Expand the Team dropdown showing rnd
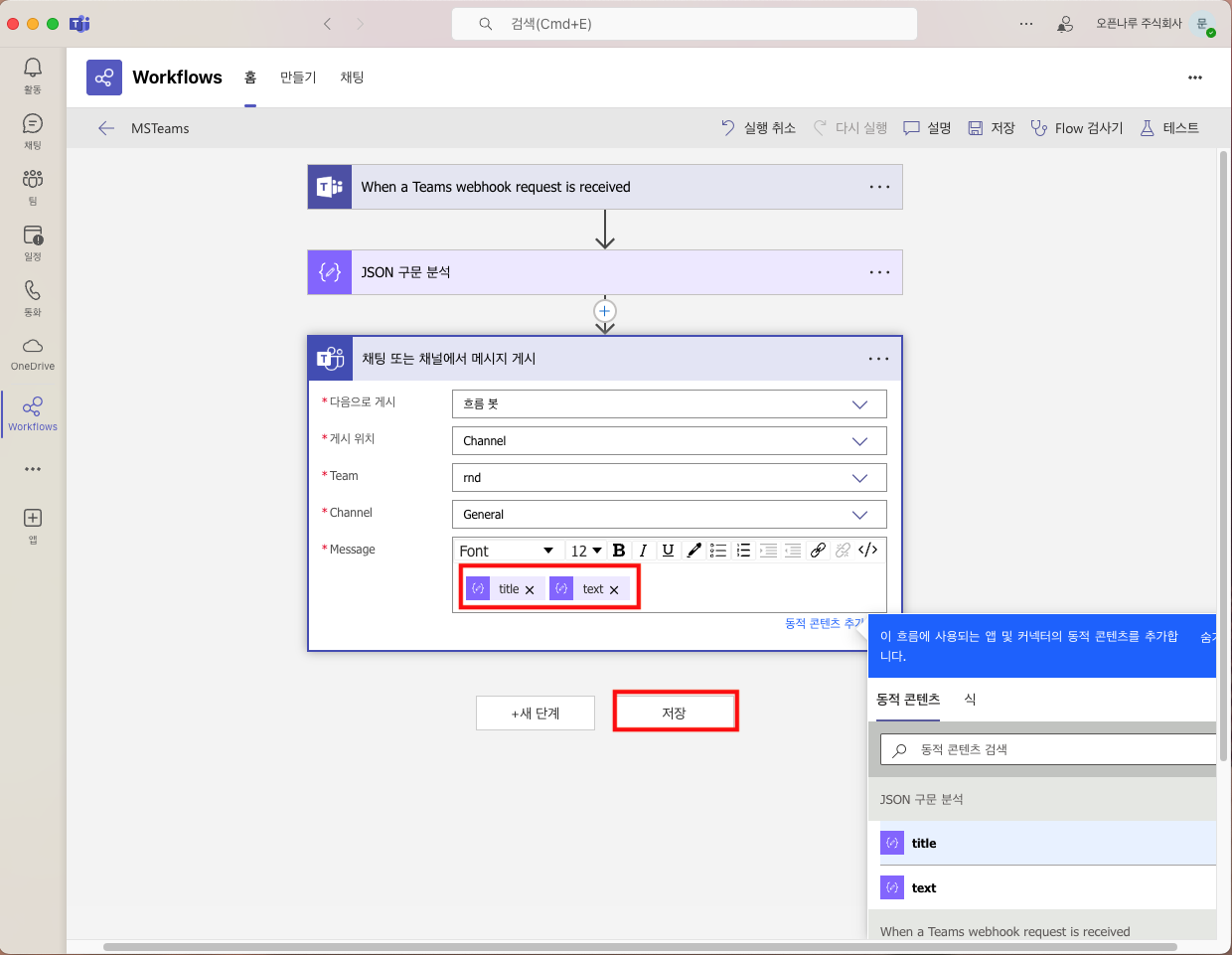1232x955 pixels. coord(669,478)
